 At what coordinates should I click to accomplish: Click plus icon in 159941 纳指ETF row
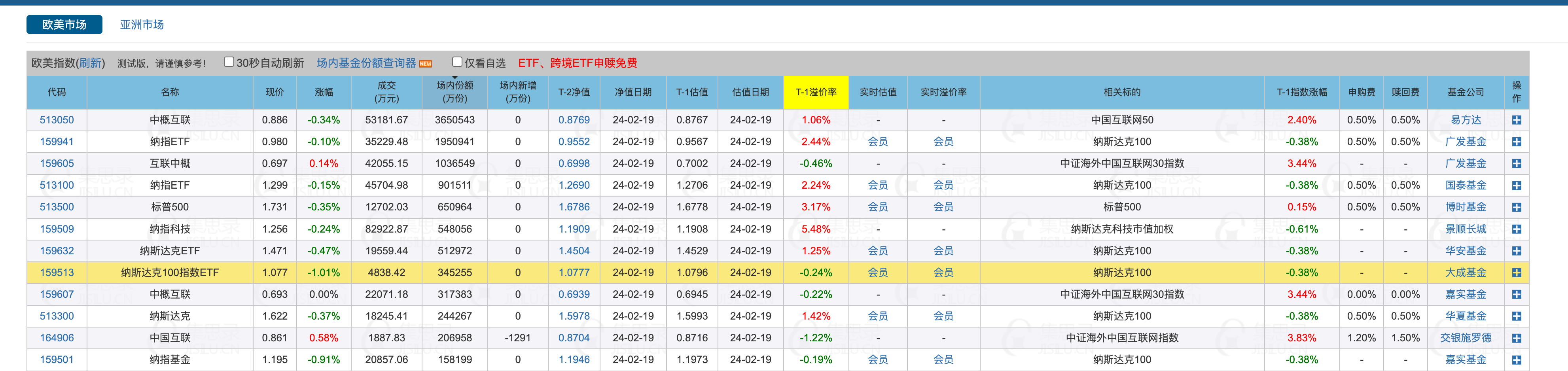click(1516, 142)
